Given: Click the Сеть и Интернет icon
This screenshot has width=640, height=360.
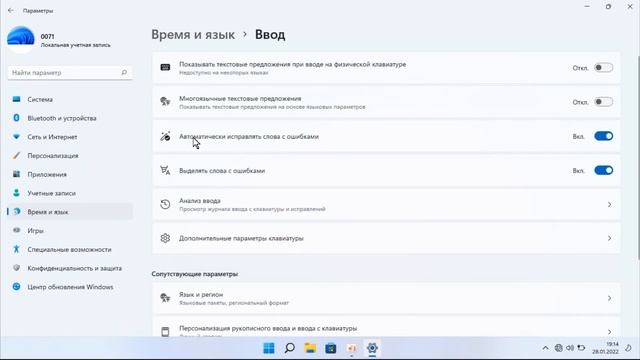Looking at the screenshot, I should [16, 137].
